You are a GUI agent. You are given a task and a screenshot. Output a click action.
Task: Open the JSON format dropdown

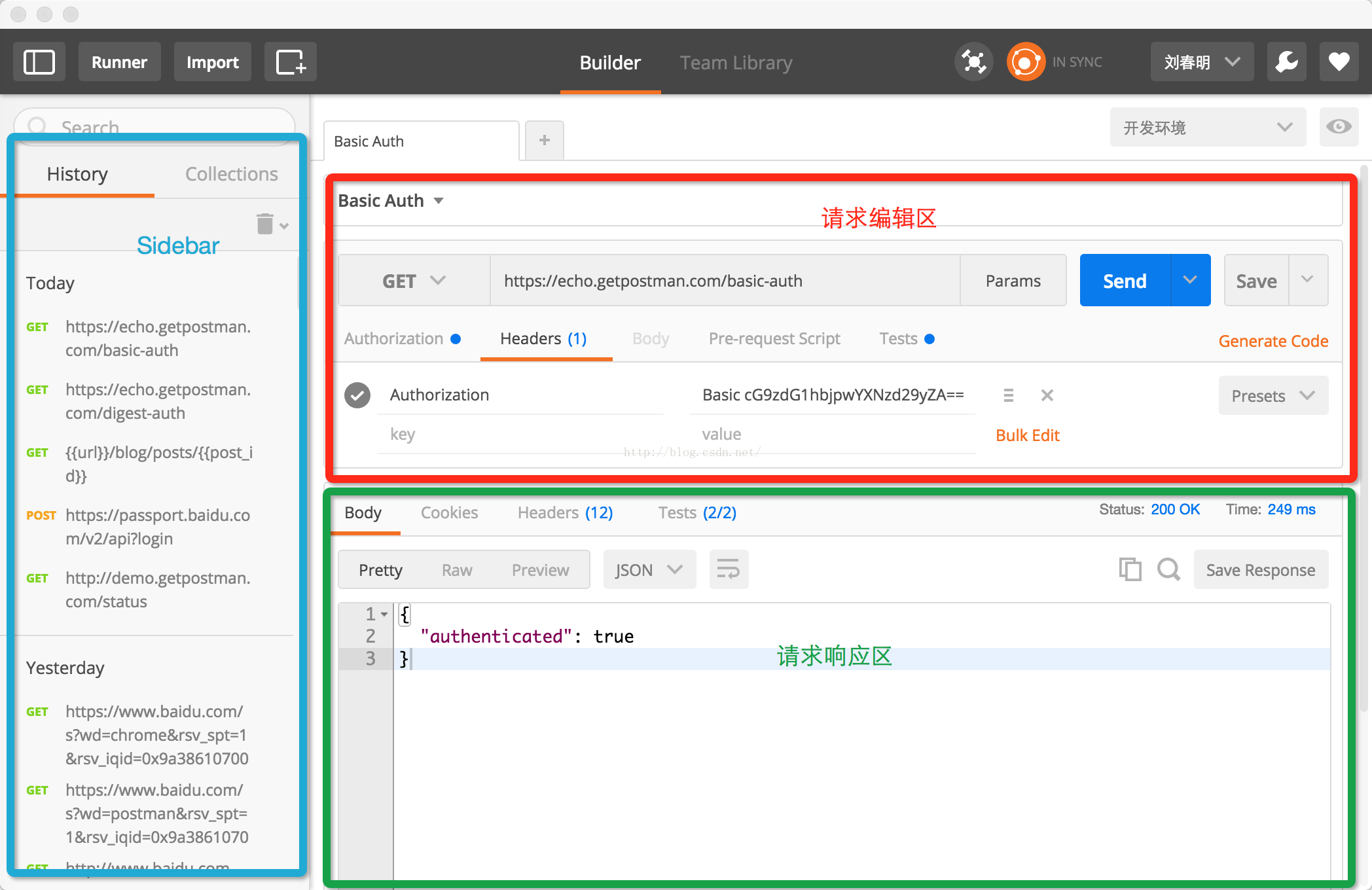pos(649,569)
